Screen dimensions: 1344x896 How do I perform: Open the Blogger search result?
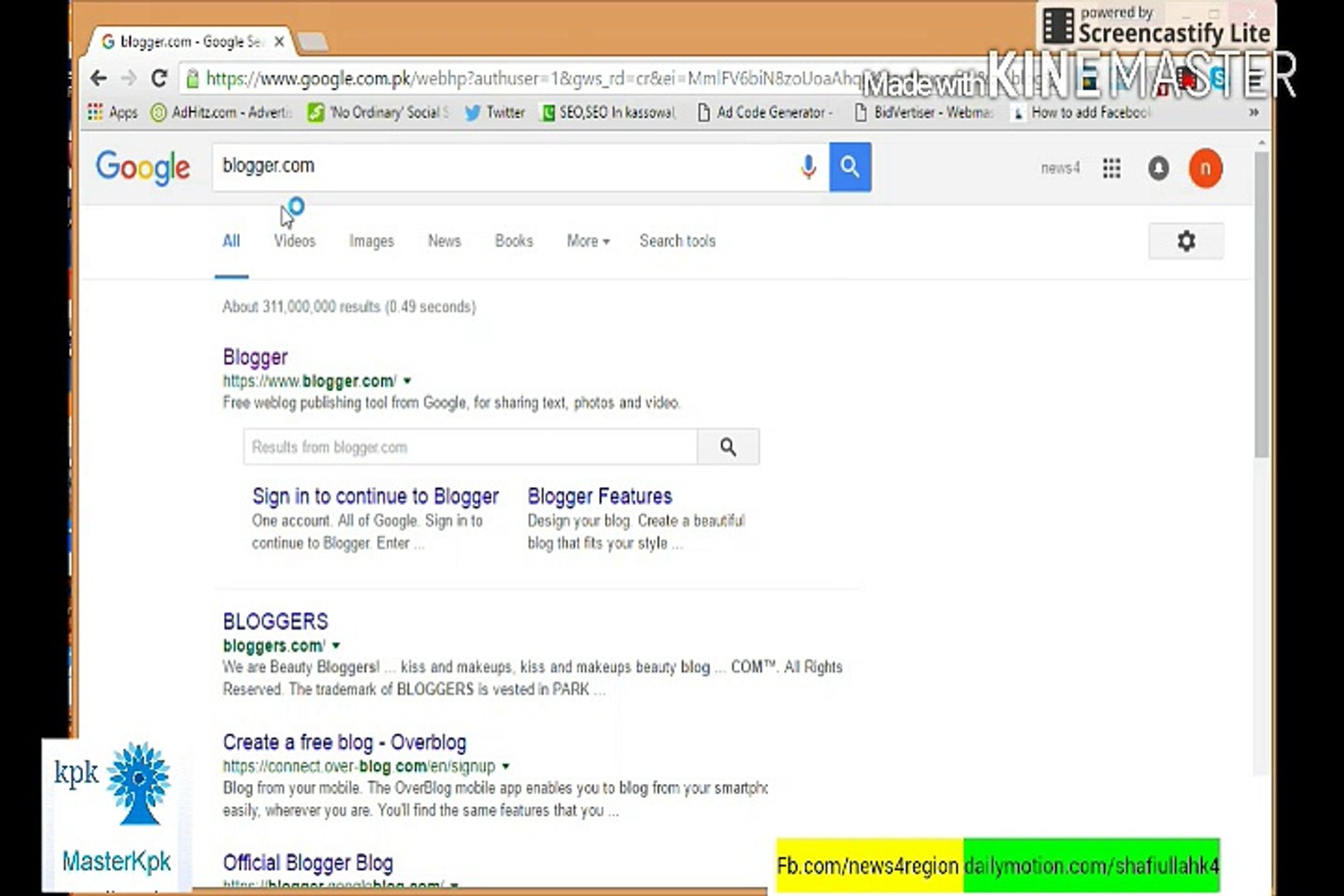(255, 358)
